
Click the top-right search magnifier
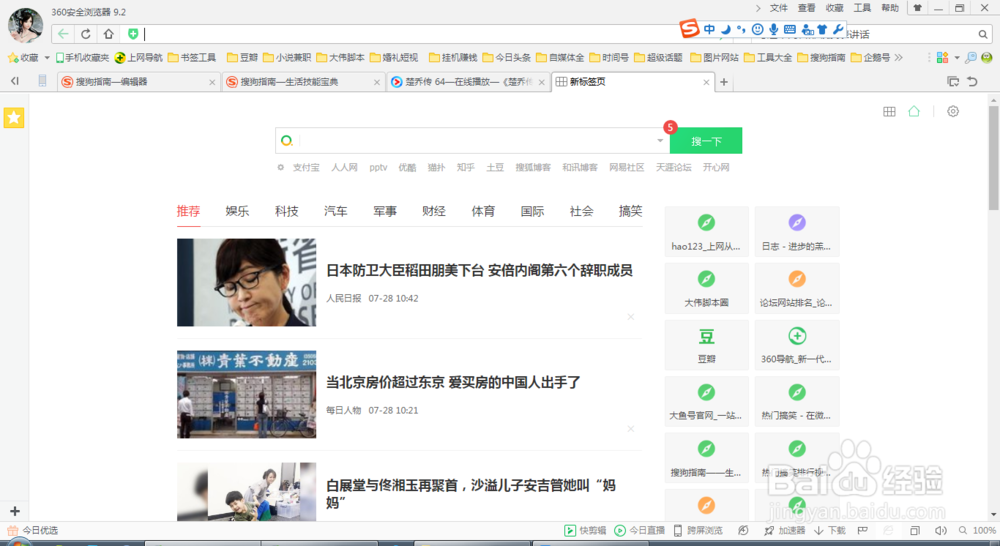point(983,34)
